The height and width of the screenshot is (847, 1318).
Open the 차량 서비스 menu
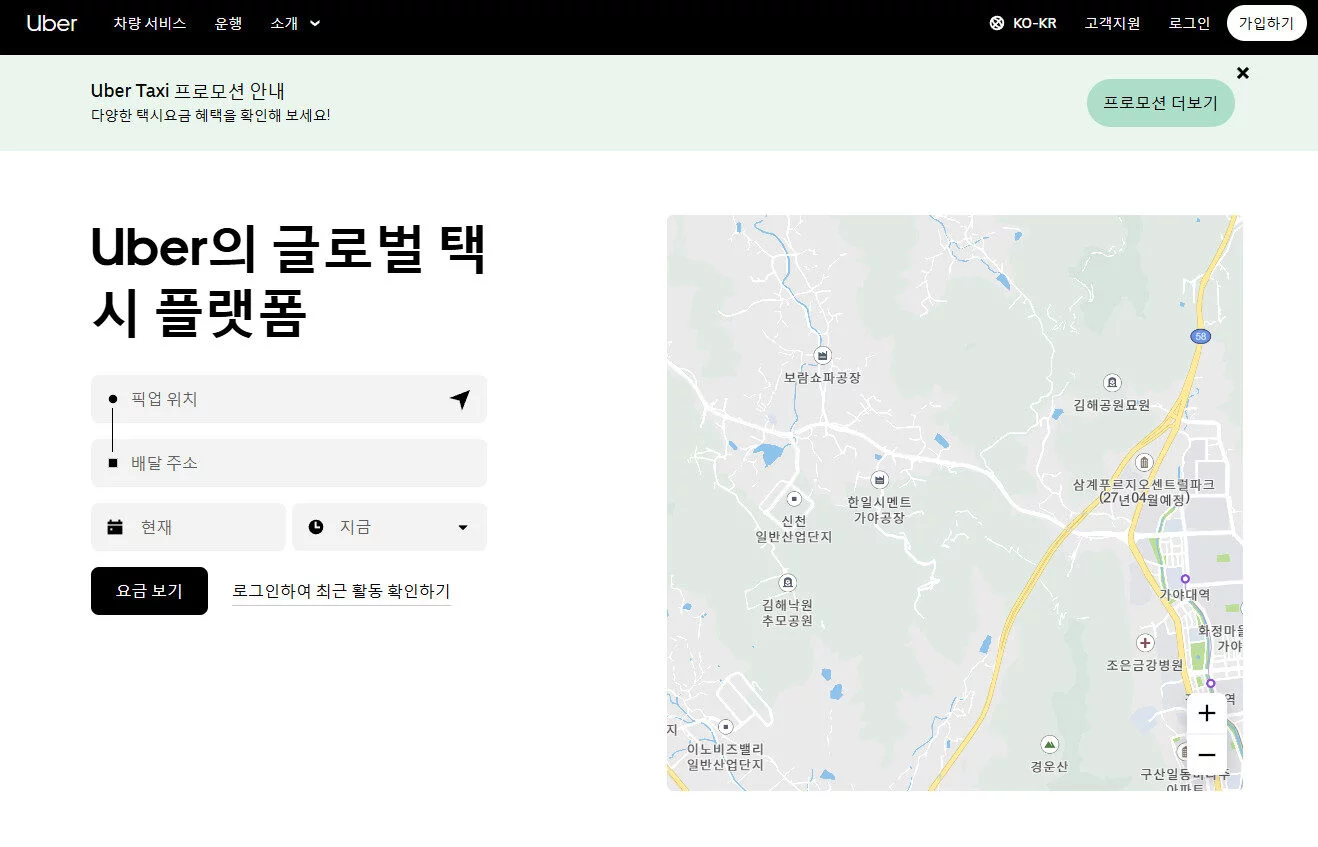point(150,23)
